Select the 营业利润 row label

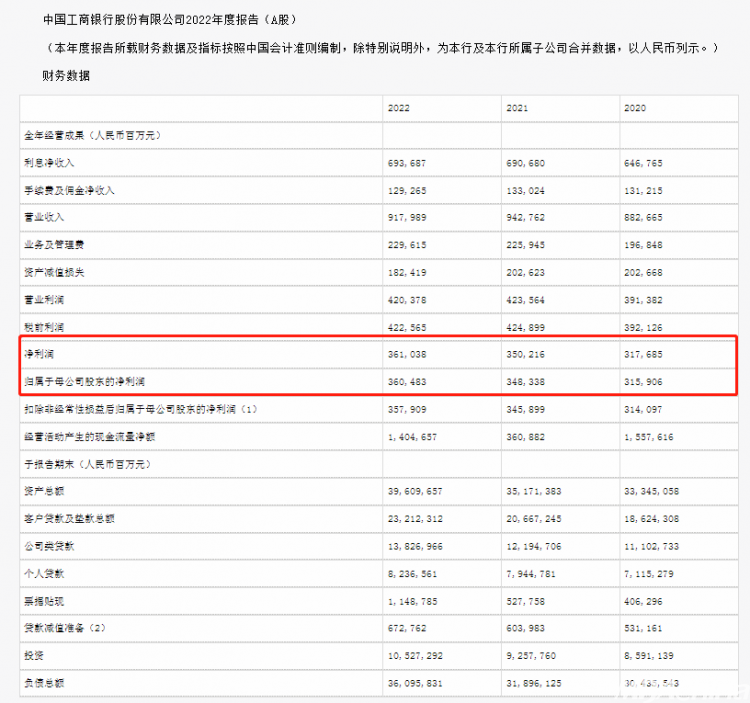click(44, 300)
